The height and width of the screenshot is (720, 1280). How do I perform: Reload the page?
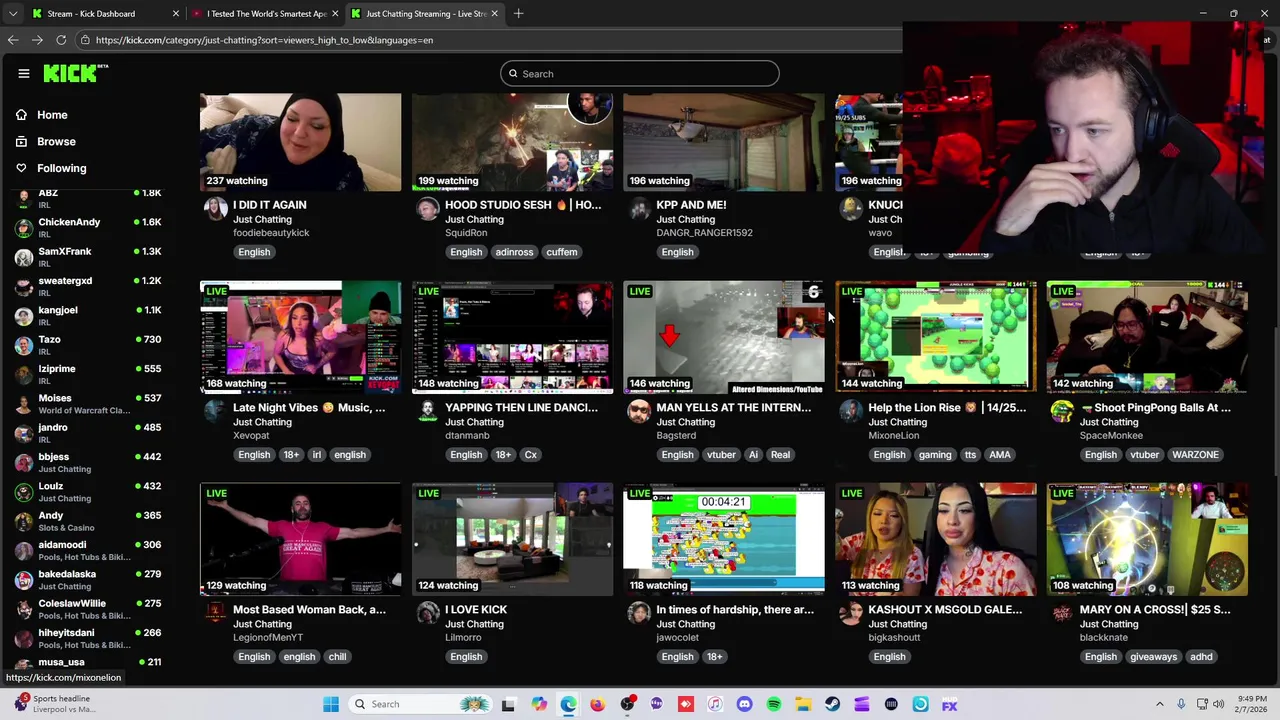(61, 40)
